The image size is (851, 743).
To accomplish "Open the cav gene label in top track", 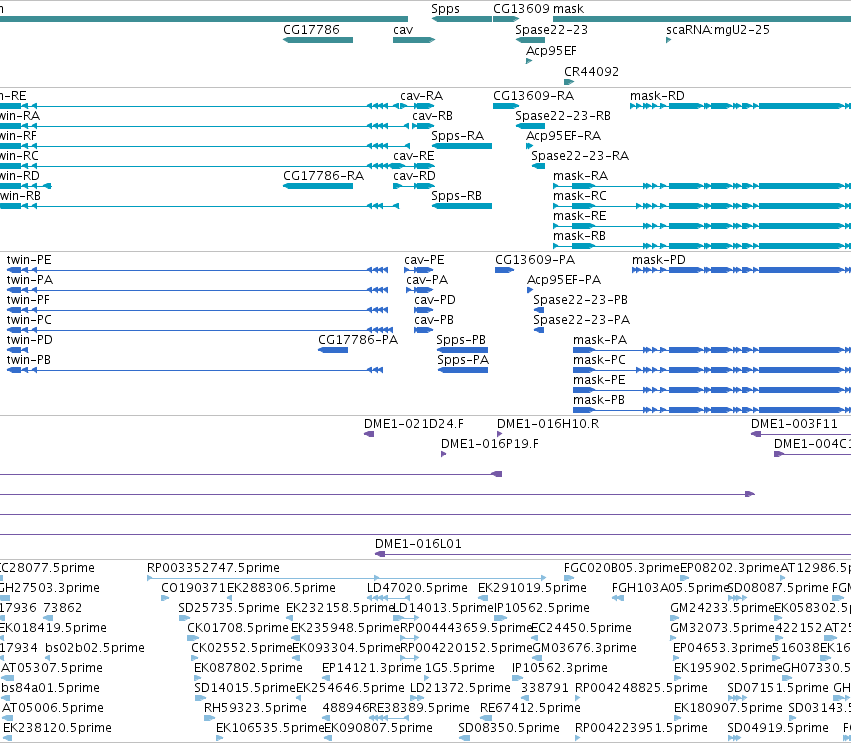I will click(403, 30).
